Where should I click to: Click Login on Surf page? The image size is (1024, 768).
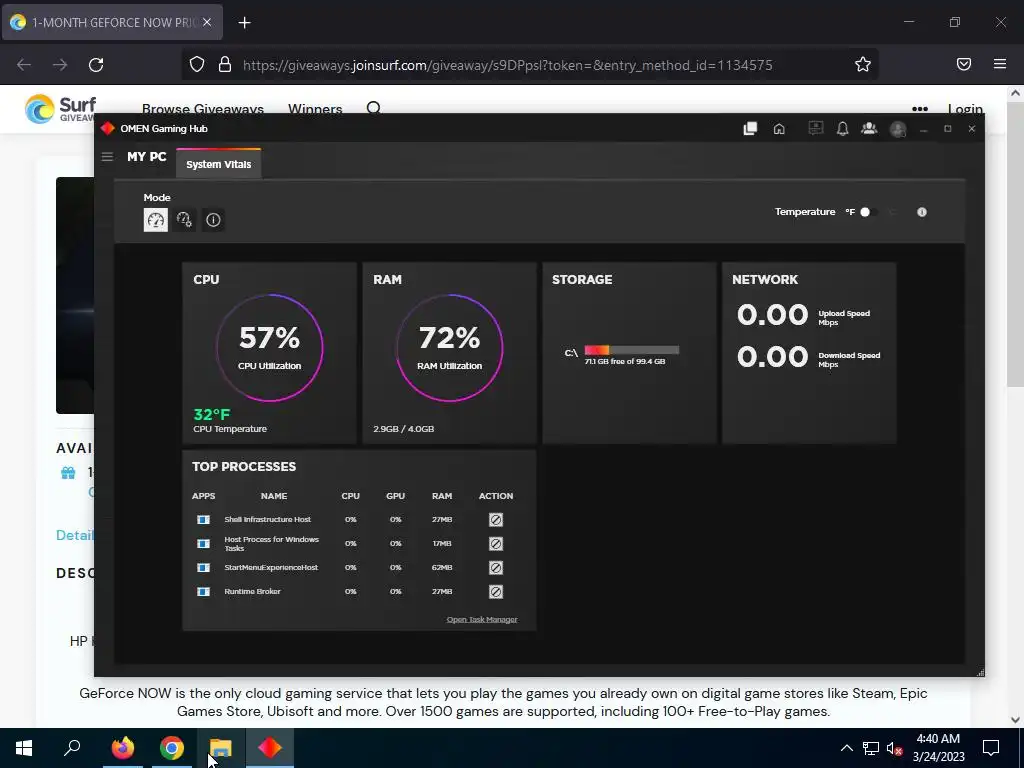965,109
